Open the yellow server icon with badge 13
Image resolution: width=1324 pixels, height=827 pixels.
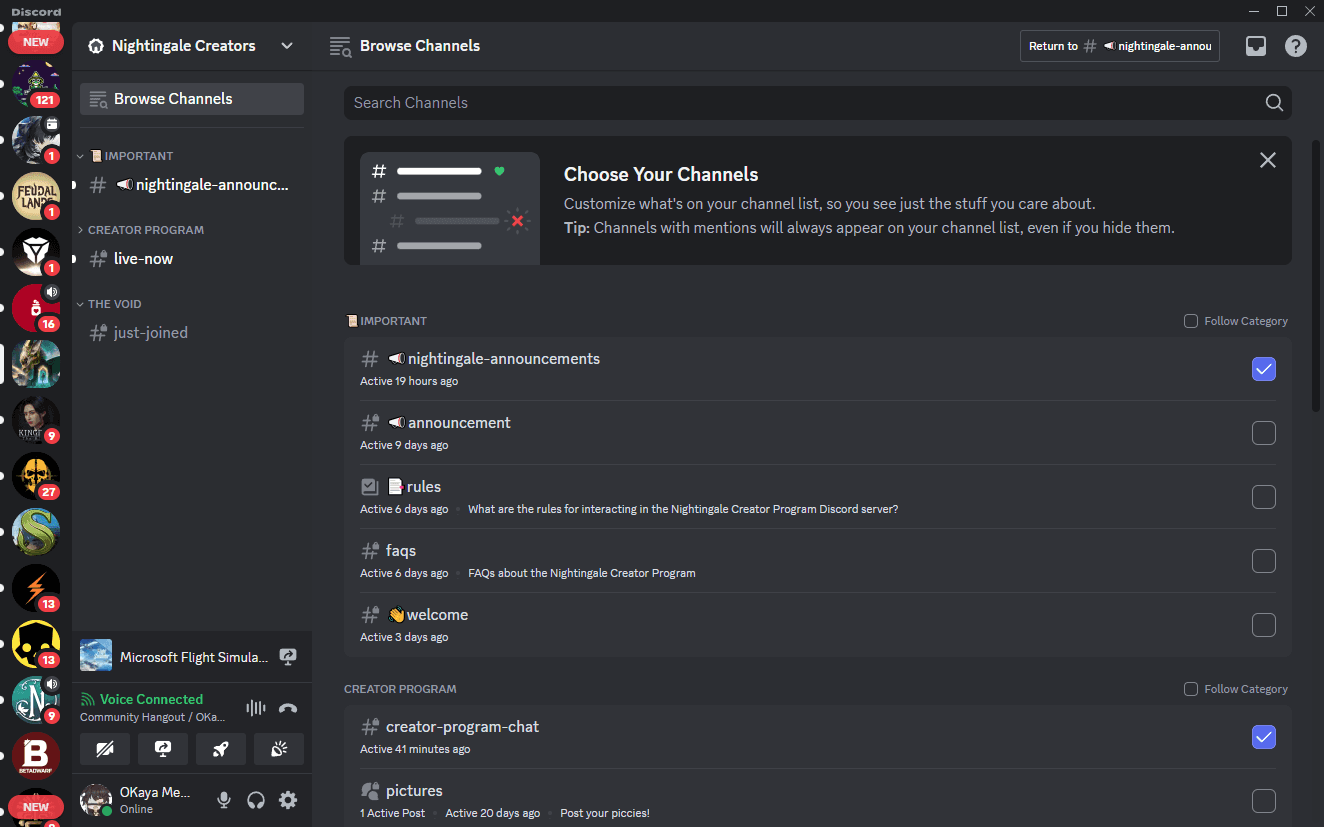(36, 644)
